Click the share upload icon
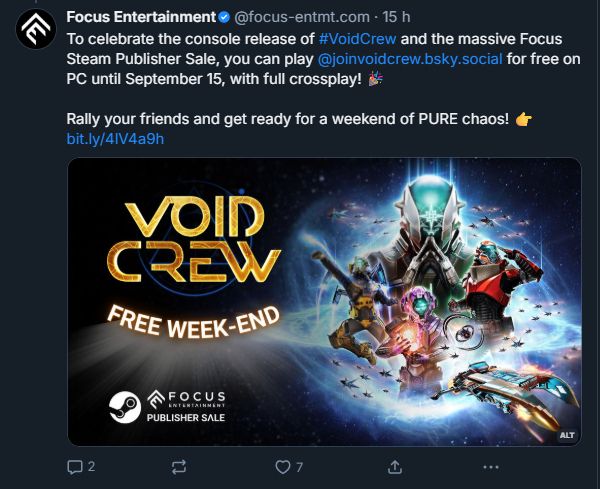Screen dimensions: 600x489 (x=395, y=467)
